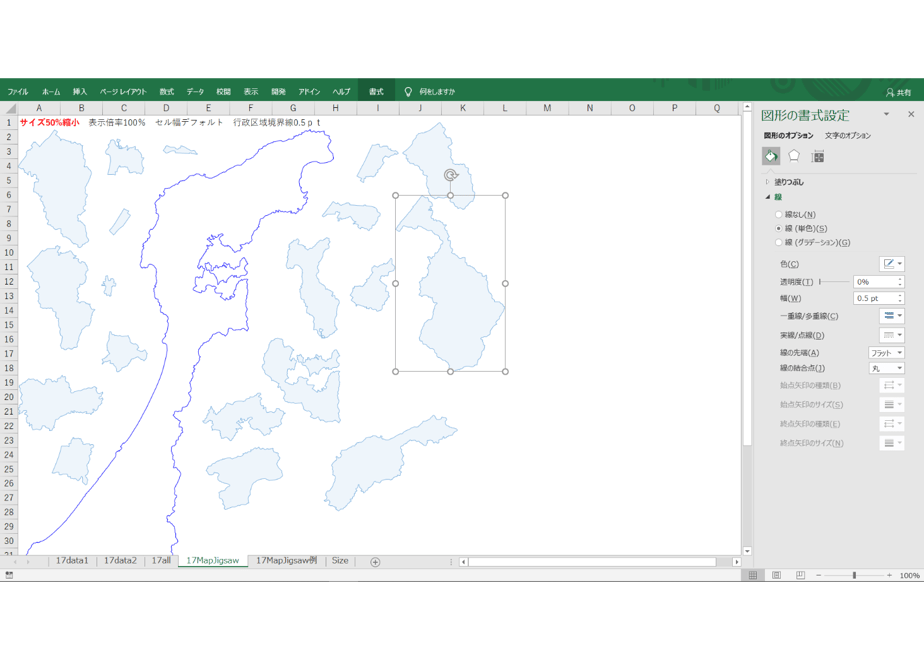Open the 終点矢印の種類(E) dropdown
This screenshot has width=924, height=660.
click(892, 424)
